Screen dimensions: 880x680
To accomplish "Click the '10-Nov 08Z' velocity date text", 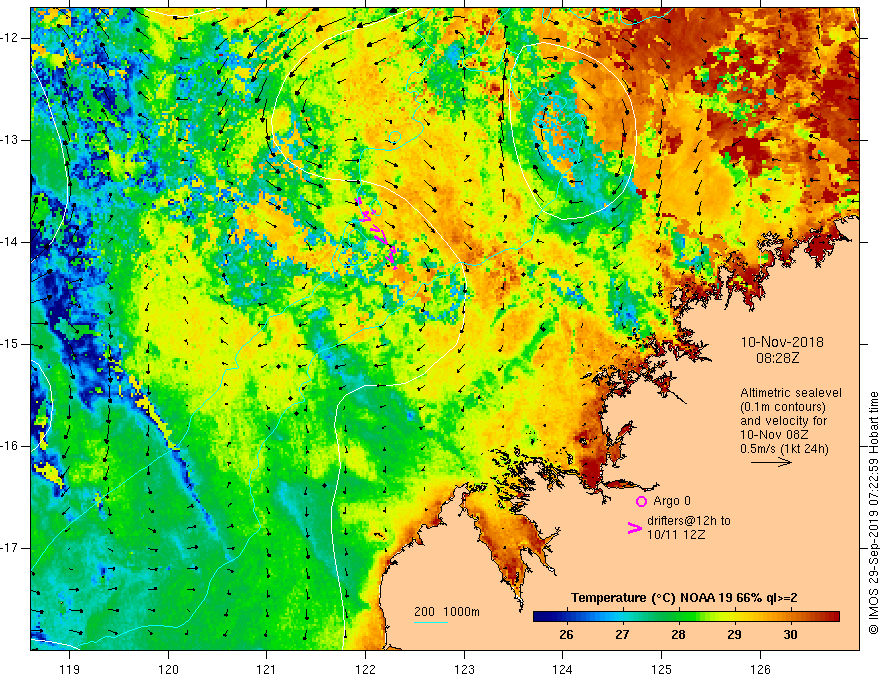I will pos(776,435).
